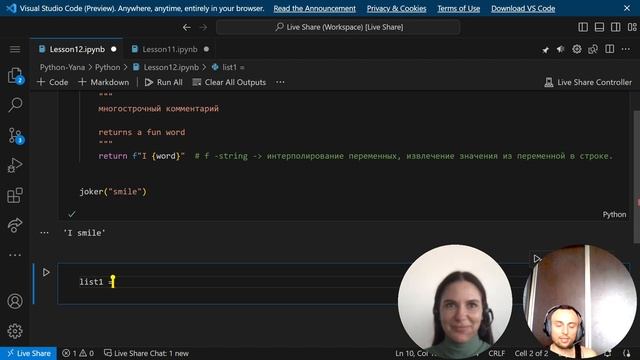640x360 pixels.
Task: Click the Python language label of first cell
Action: coord(614,215)
